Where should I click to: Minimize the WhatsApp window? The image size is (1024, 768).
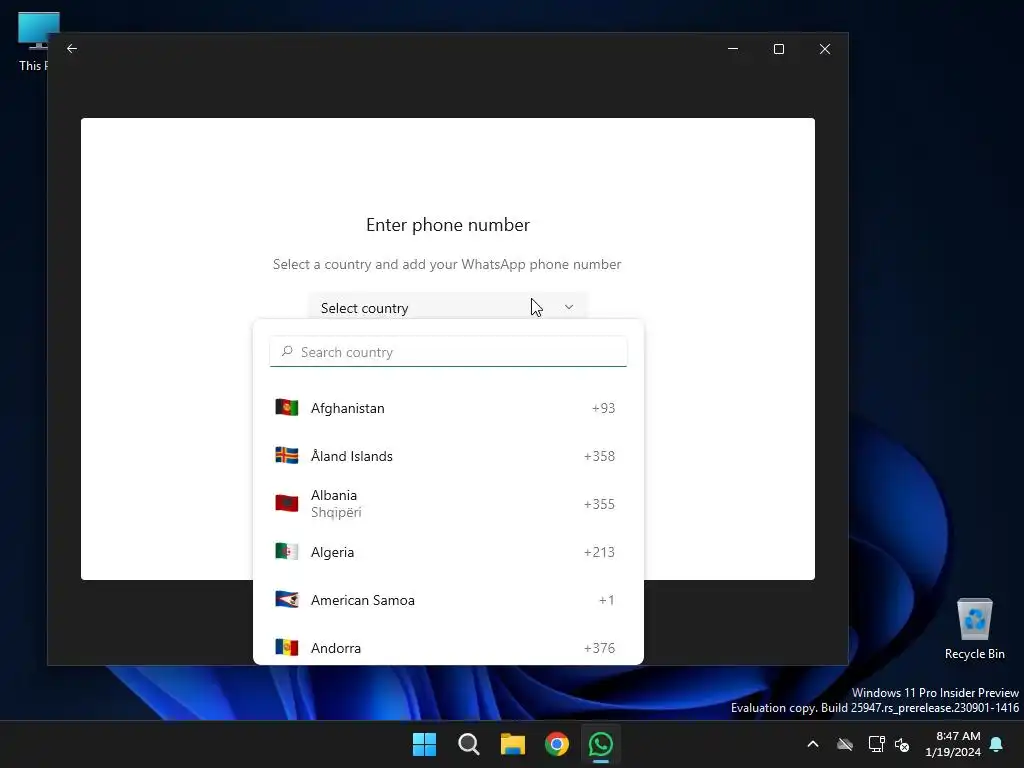tap(733, 48)
